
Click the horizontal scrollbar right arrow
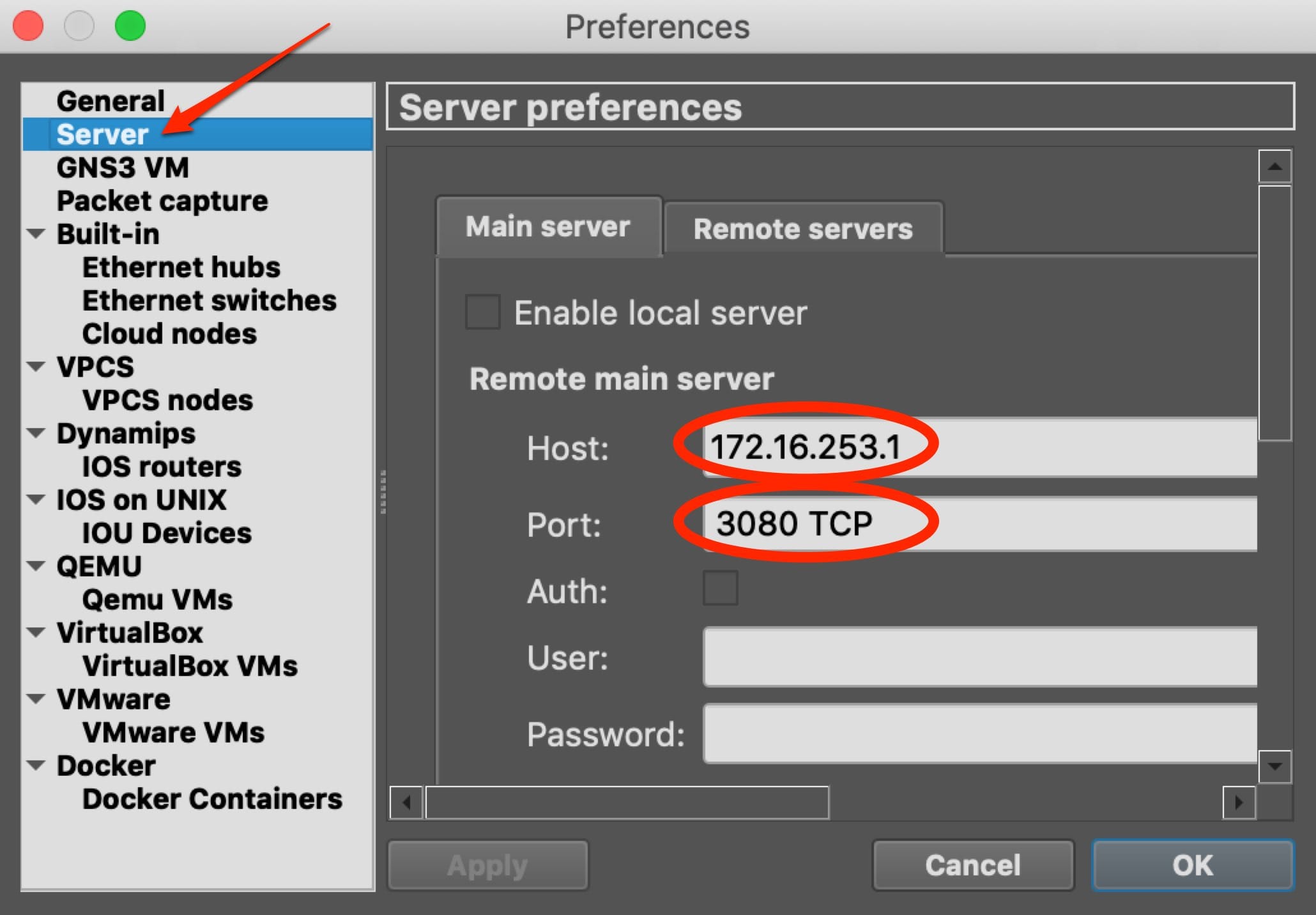tap(1239, 802)
